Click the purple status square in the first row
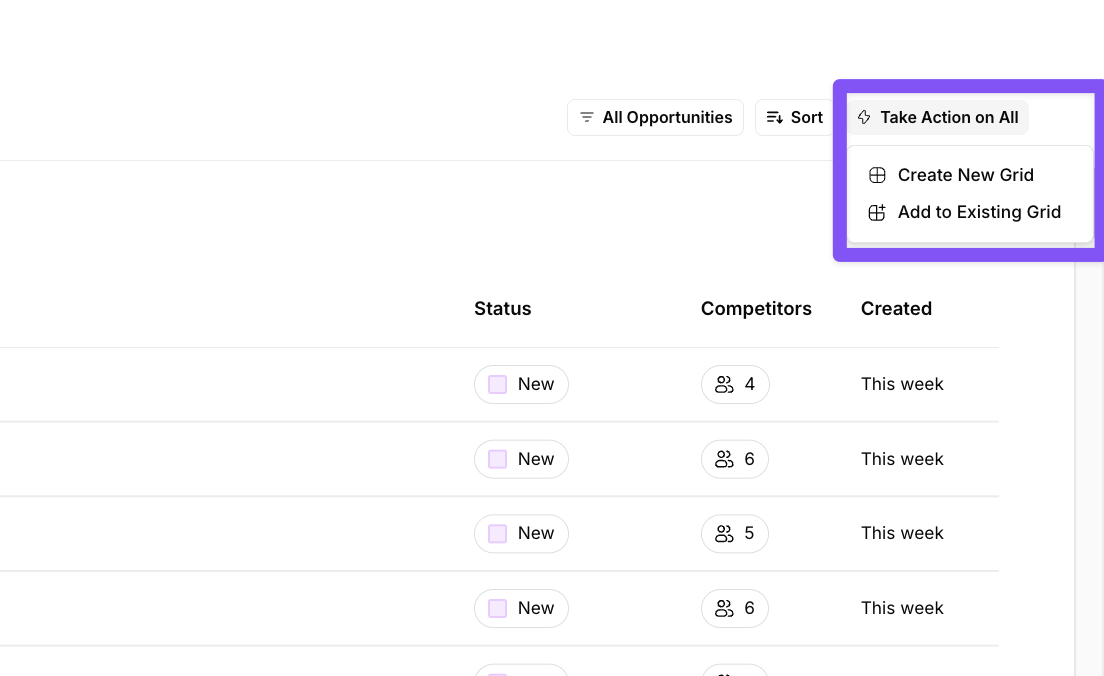The height and width of the screenshot is (676, 1104). pyautogui.click(x=497, y=384)
